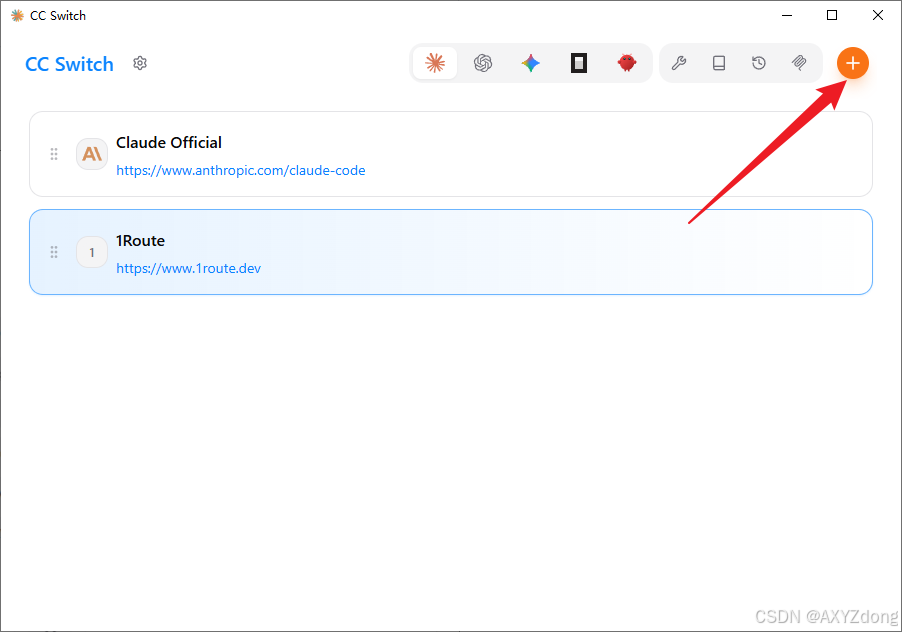Click the CC Switch title bar app icon

[17, 16]
